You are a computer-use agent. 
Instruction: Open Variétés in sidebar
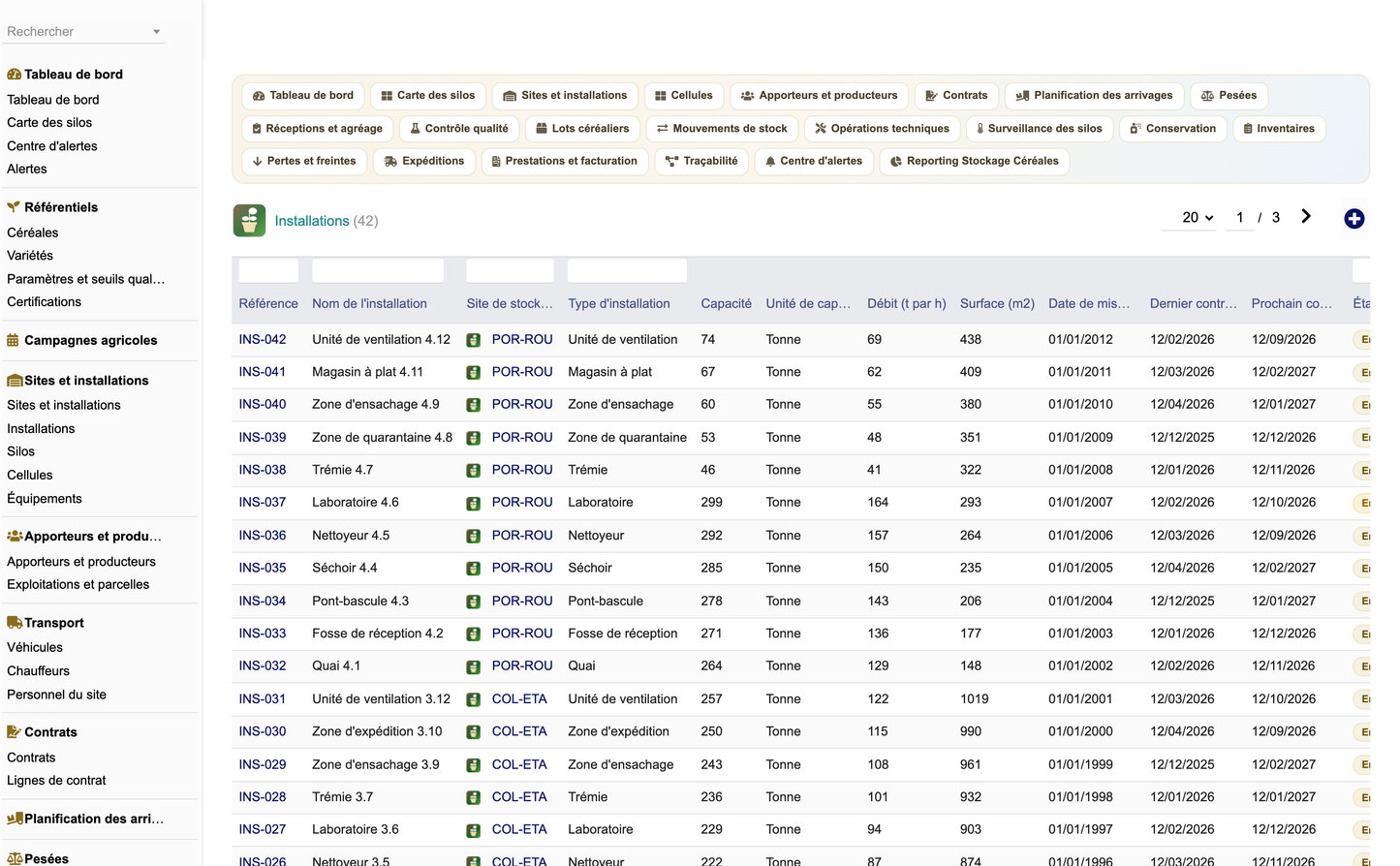coord(30,256)
